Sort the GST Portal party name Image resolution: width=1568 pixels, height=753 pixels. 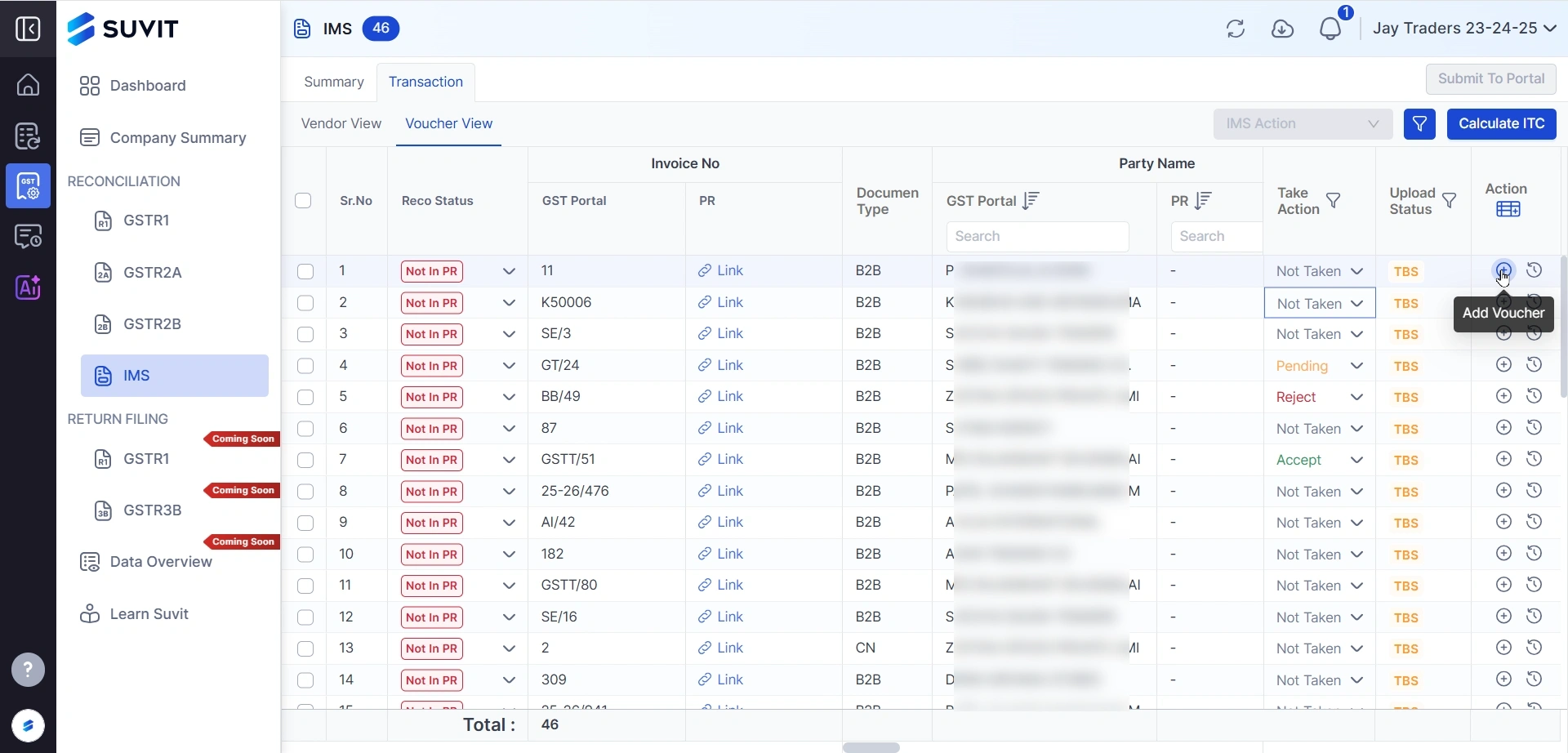tap(1031, 200)
